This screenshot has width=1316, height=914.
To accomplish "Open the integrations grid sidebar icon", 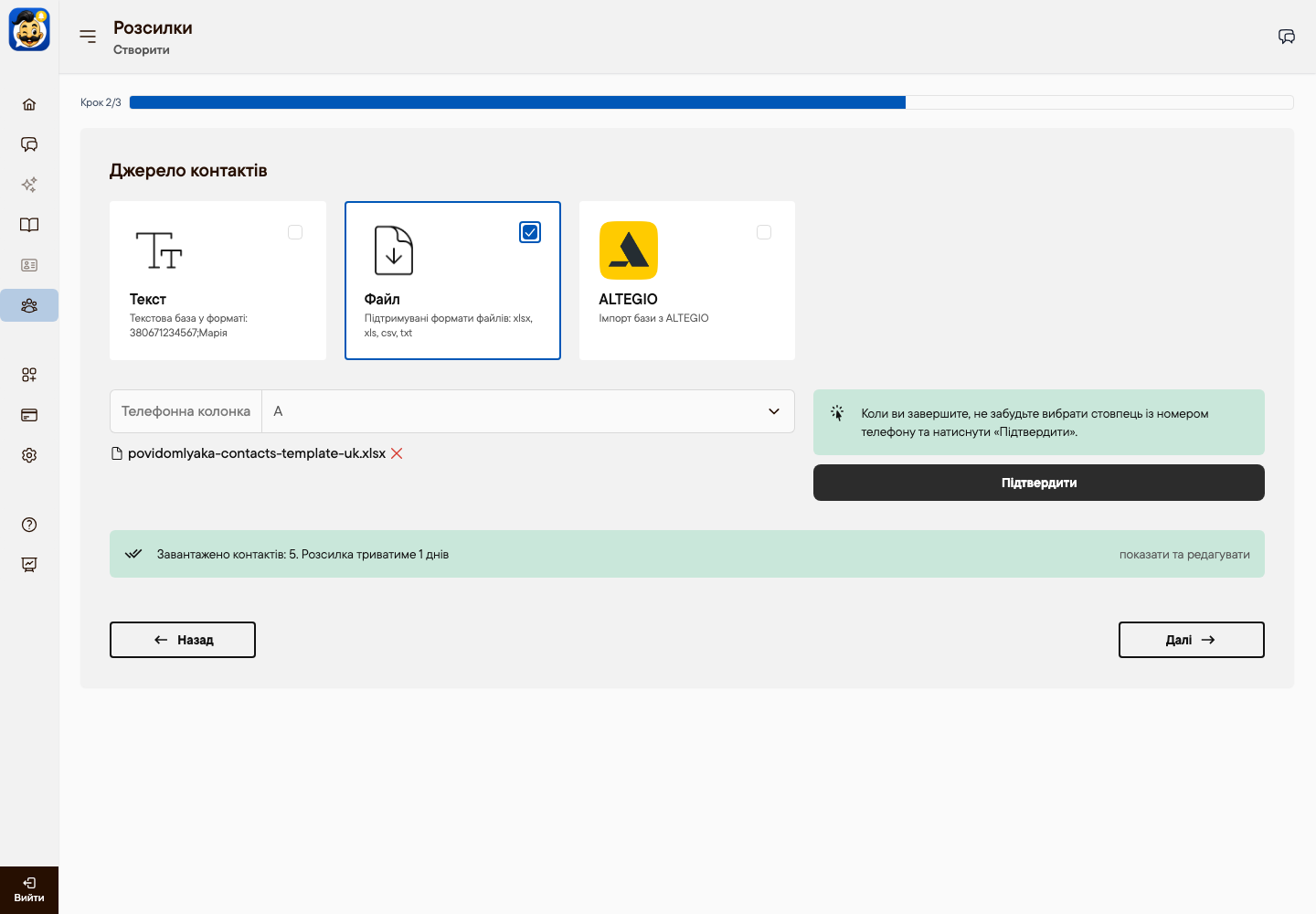I will [x=29, y=375].
